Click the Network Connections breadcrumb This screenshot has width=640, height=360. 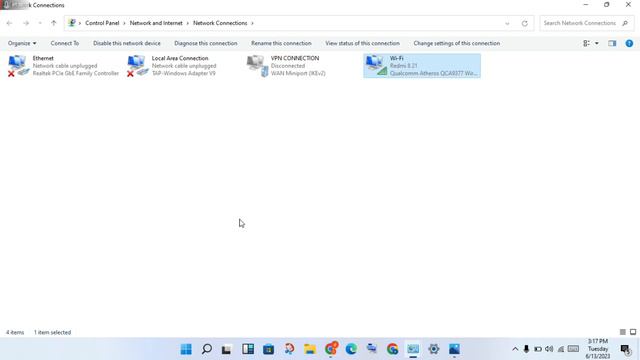pyautogui.click(x=220, y=23)
